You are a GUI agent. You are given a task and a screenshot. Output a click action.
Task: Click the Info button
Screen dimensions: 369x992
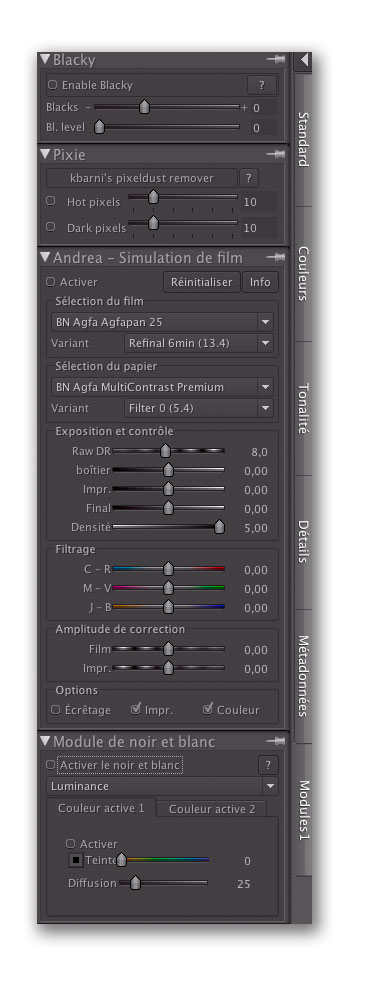[x=260, y=282]
